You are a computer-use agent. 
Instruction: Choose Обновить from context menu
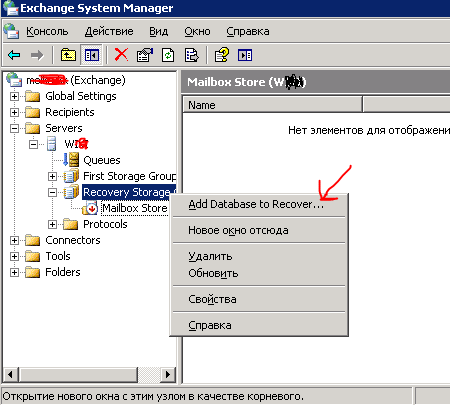point(259,273)
